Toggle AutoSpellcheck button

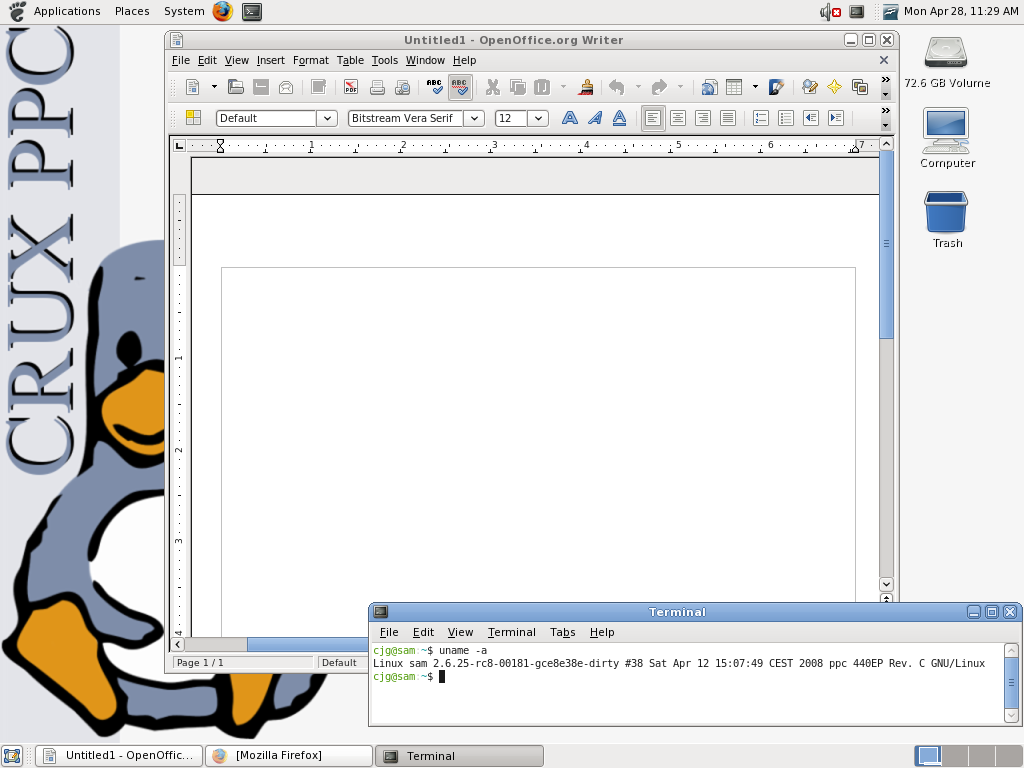[x=460, y=87]
